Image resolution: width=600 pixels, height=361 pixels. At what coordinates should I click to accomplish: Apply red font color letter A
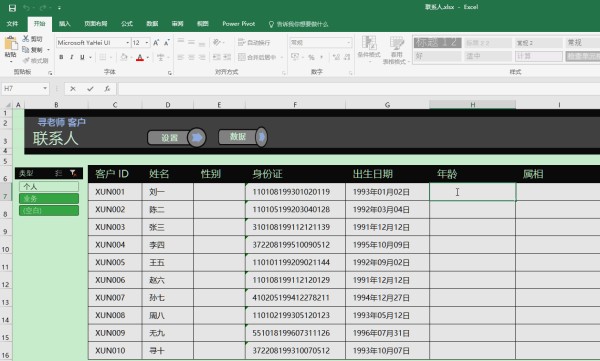tap(140, 57)
